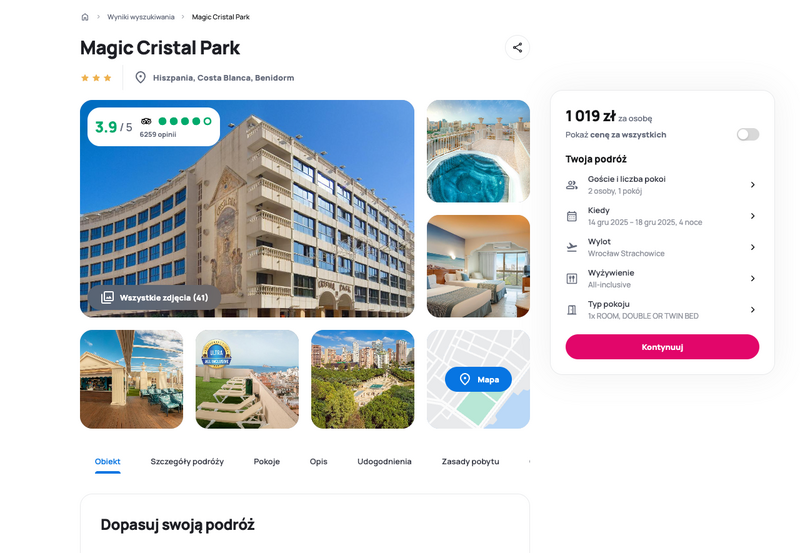Image resolution: width=800 pixels, height=553 pixels.
Task: Go back to Wyniki wyszukiwania breadcrumb
Action: 141,17
